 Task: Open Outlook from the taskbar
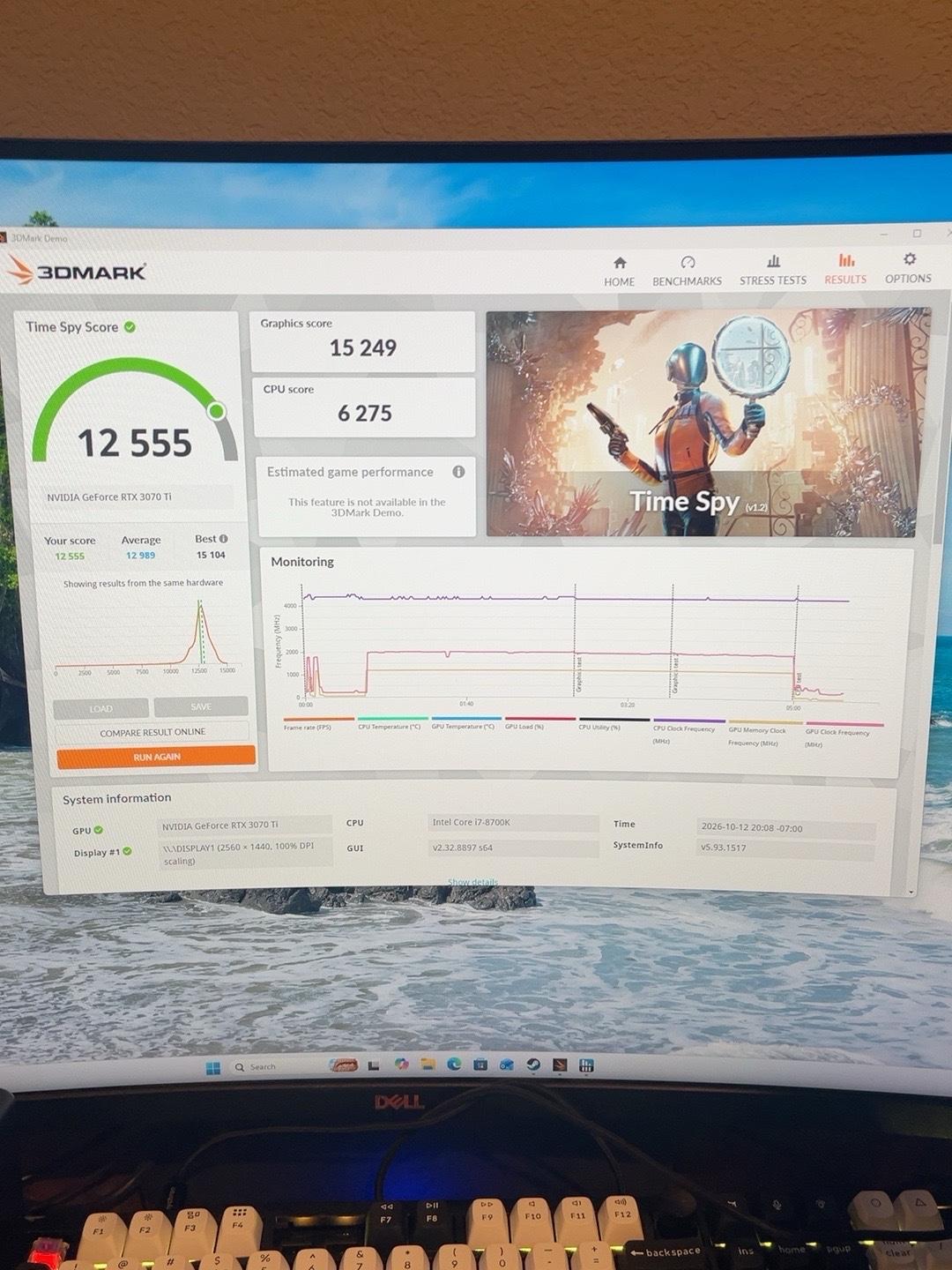[507, 1065]
